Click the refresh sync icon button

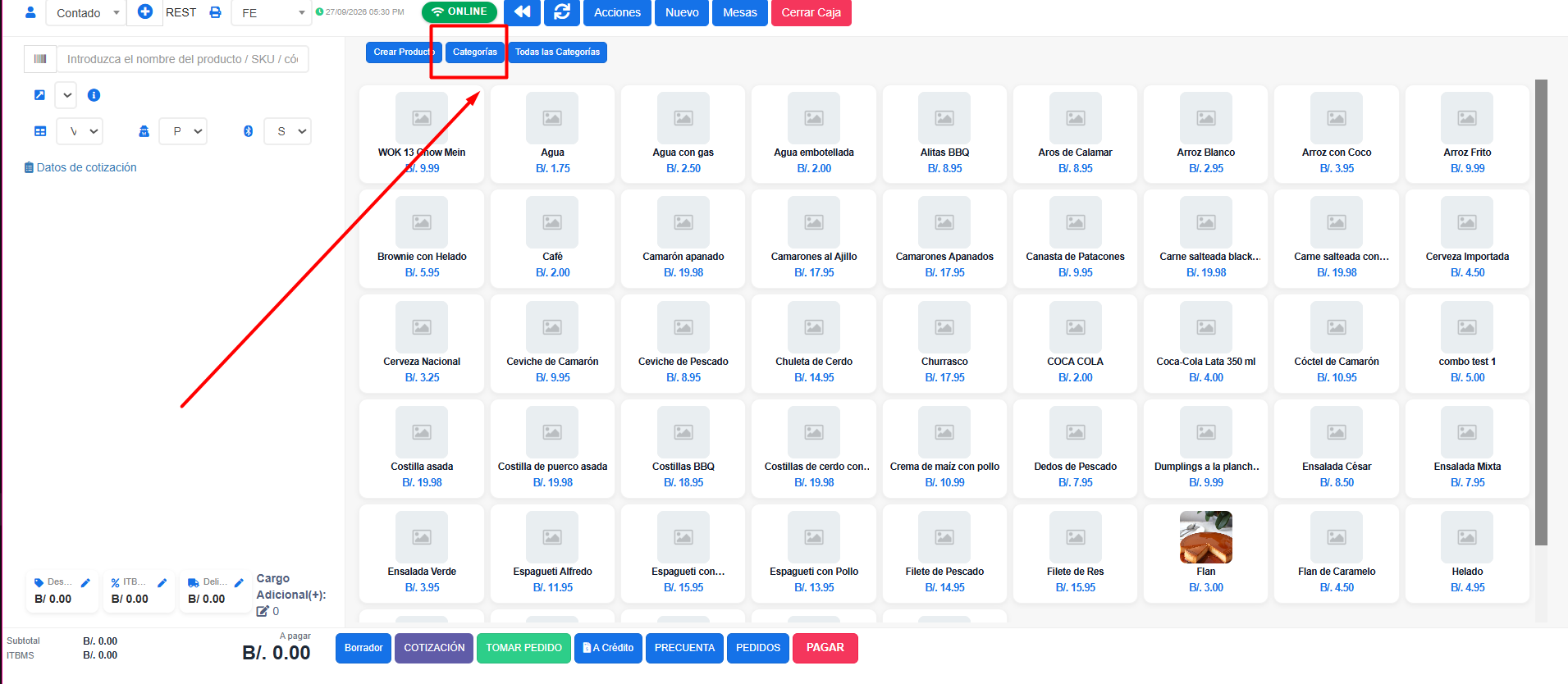(562, 12)
